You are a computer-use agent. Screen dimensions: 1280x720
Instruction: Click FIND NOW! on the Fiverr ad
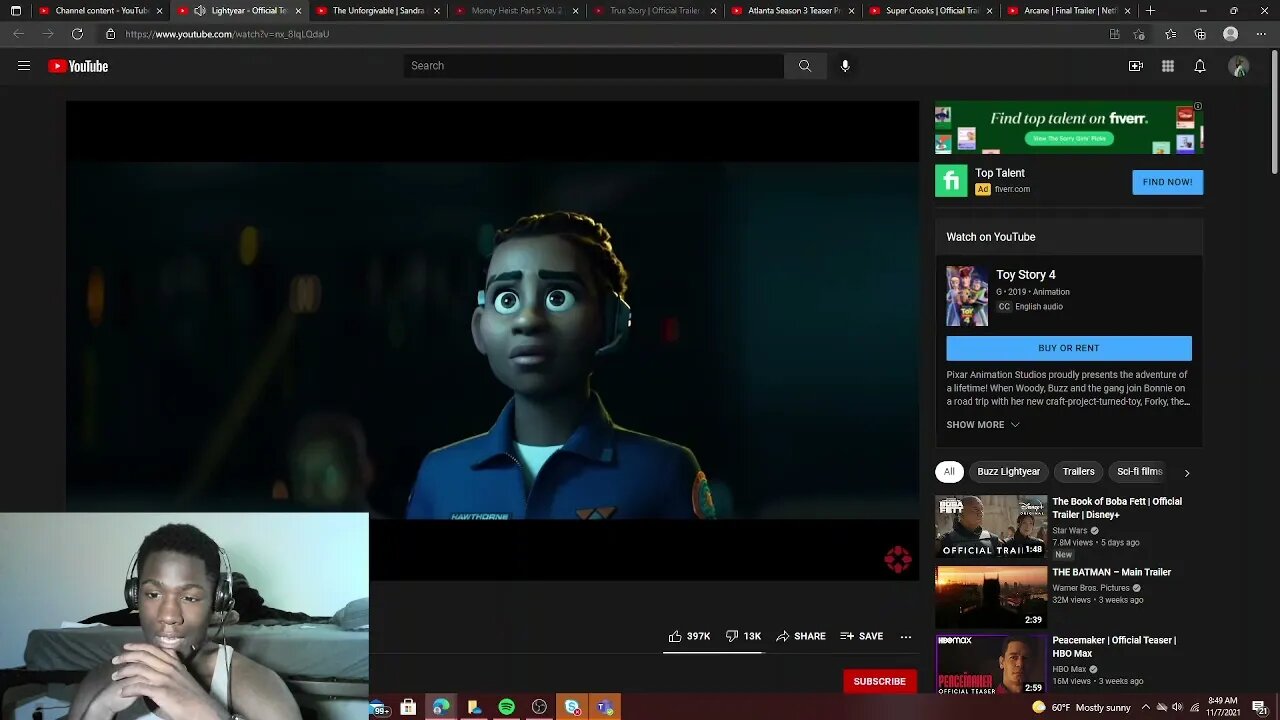coord(1167,182)
